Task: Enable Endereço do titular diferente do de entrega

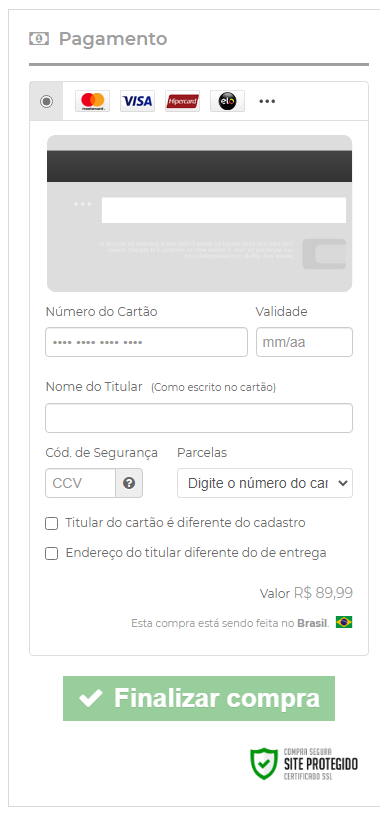Action: [51, 554]
